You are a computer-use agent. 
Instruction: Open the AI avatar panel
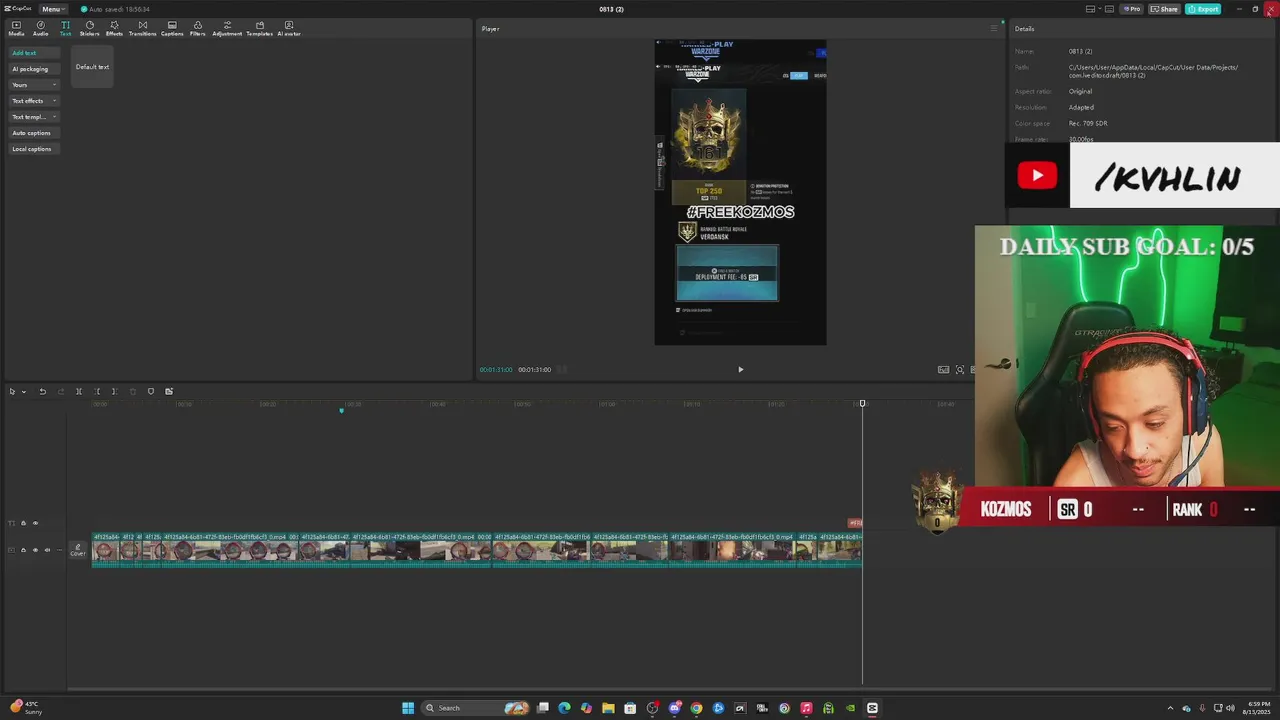289,28
